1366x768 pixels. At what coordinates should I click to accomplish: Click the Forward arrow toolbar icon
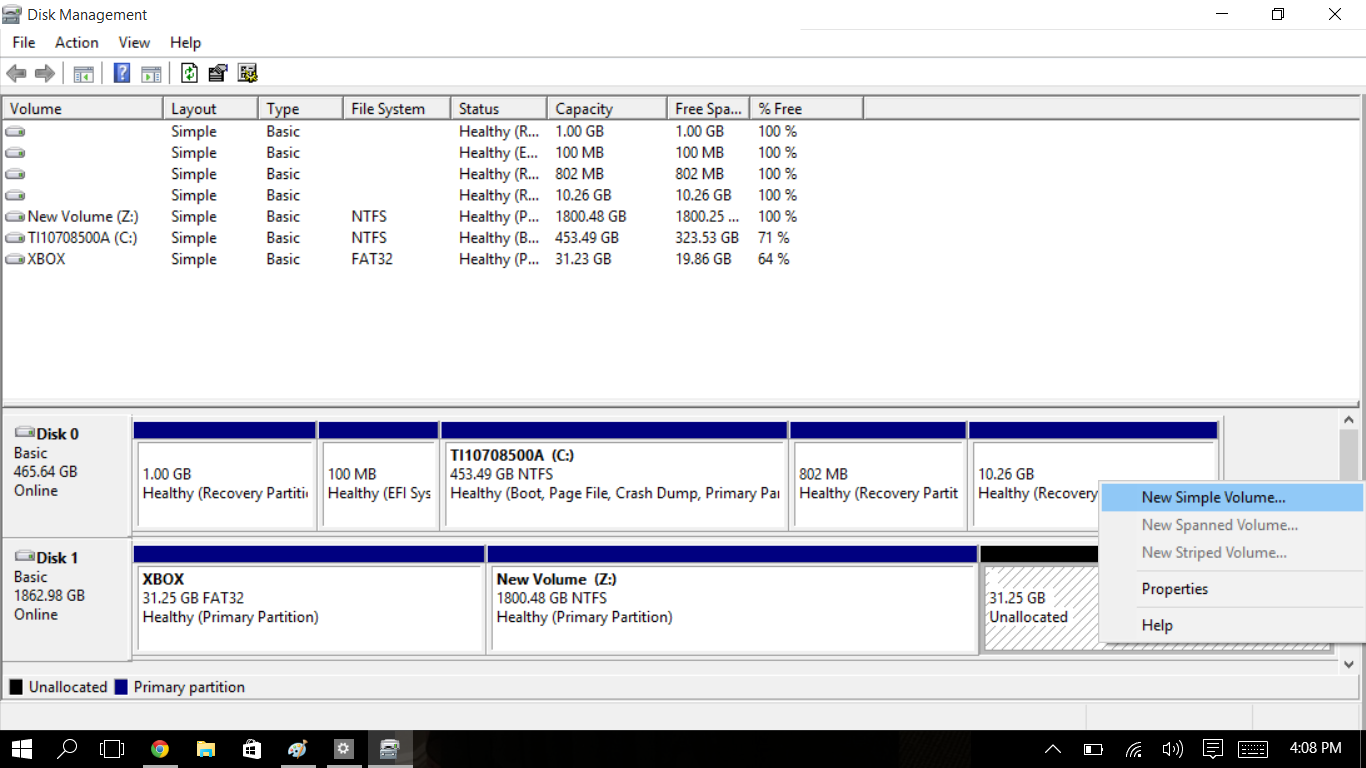pyautogui.click(x=44, y=73)
